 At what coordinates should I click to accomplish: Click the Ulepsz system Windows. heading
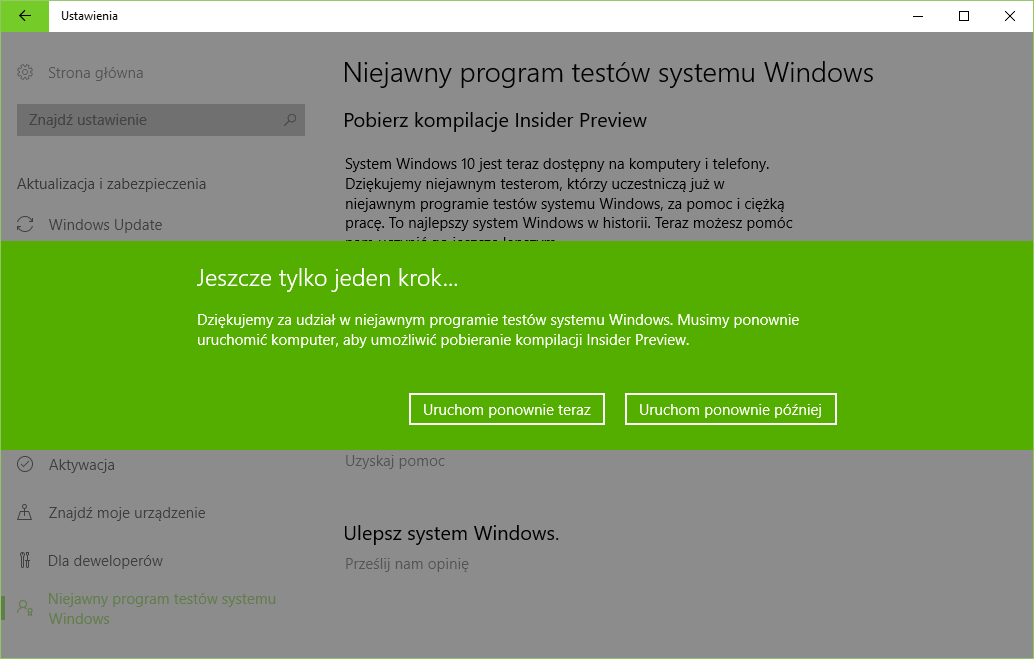pos(452,534)
